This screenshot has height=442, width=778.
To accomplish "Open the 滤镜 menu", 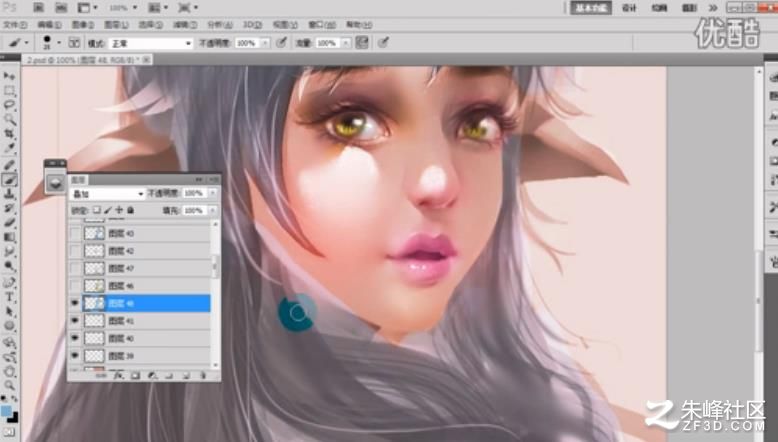I will [185, 25].
